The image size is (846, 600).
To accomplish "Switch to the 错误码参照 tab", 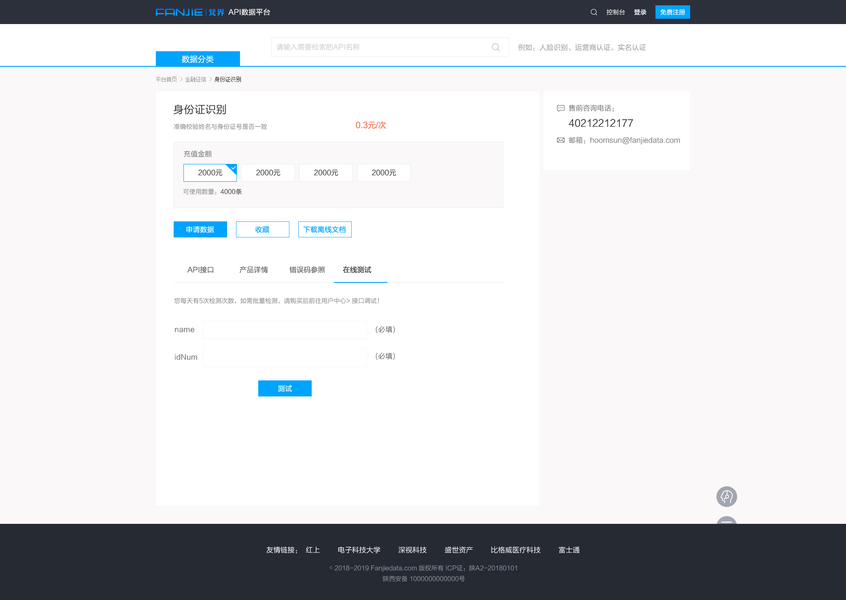I will [x=307, y=270].
